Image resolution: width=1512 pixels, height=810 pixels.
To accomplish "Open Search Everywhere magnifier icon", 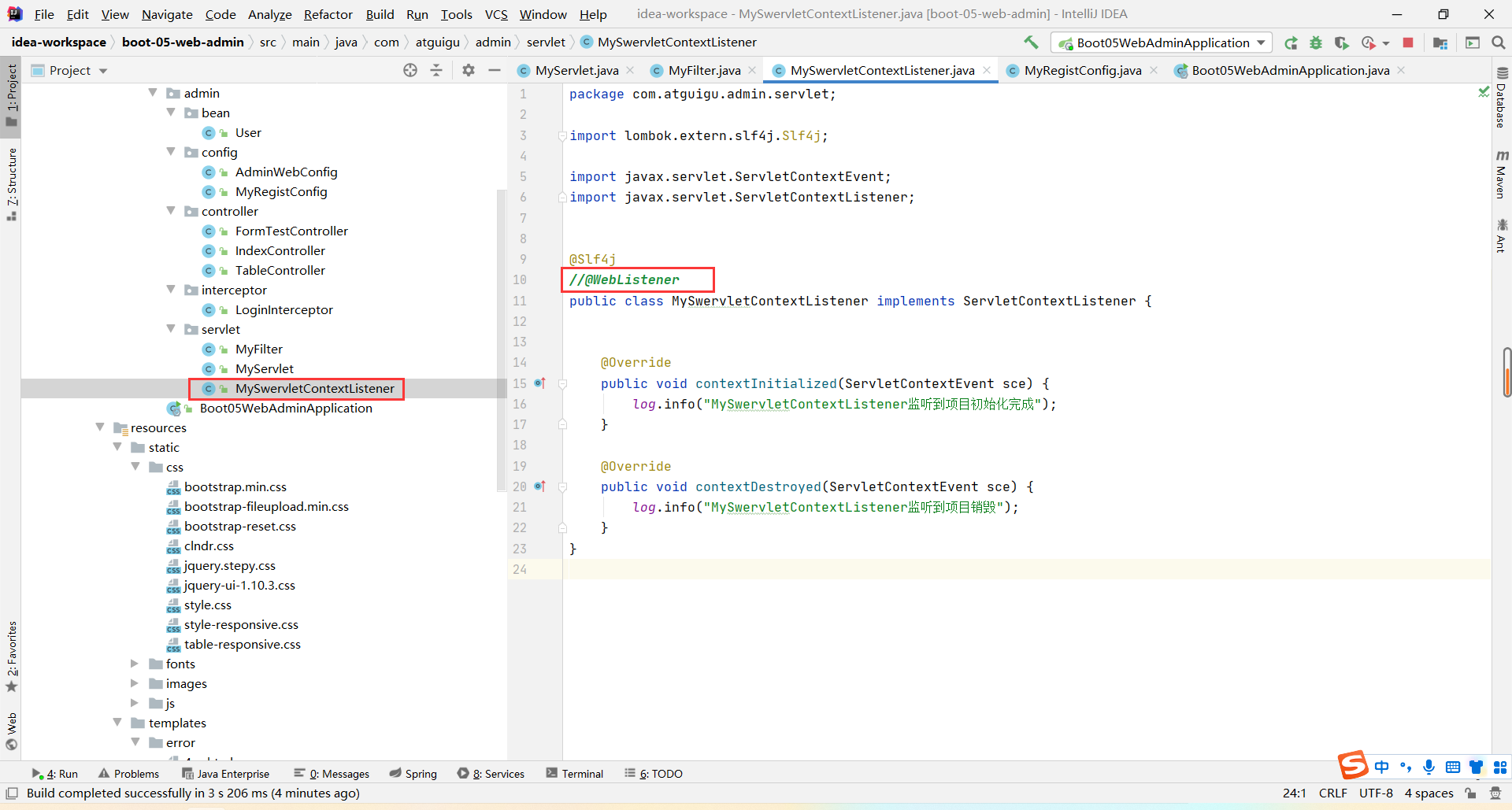I will [x=1499, y=43].
